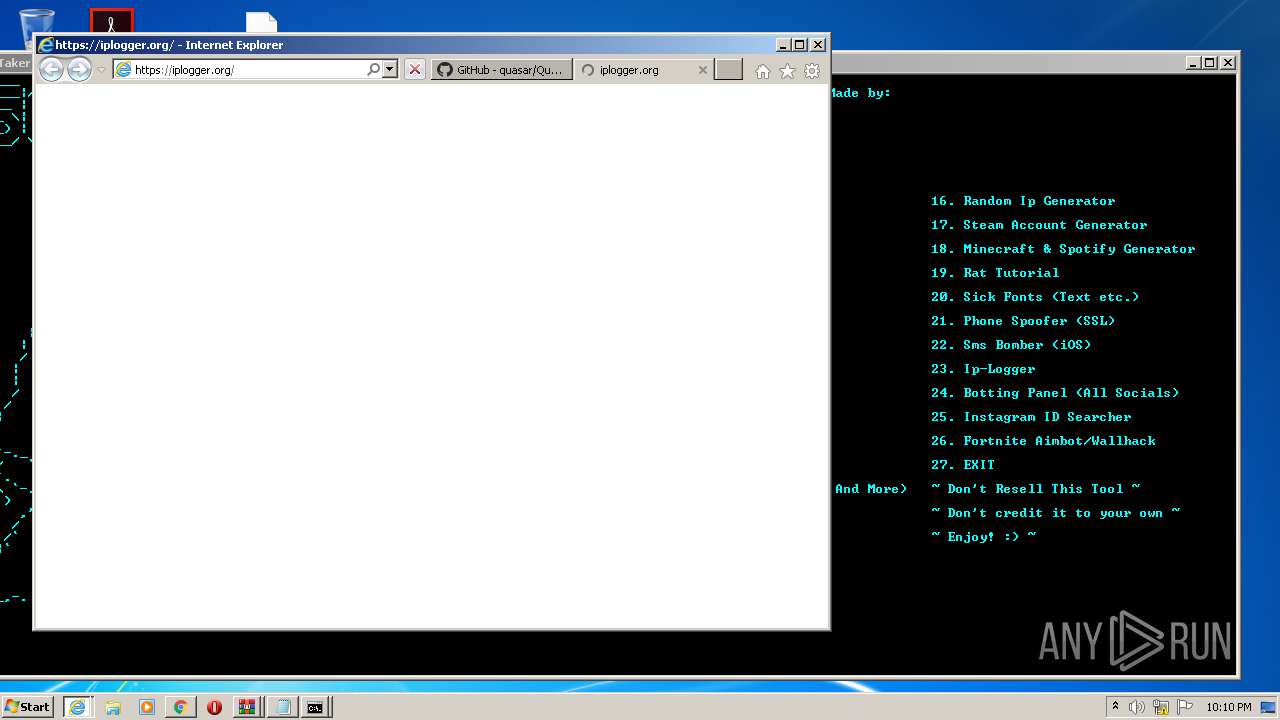Open Google Chrome from taskbar
The width and height of the screenshot is (1280, 720).
tap(180, 707)
